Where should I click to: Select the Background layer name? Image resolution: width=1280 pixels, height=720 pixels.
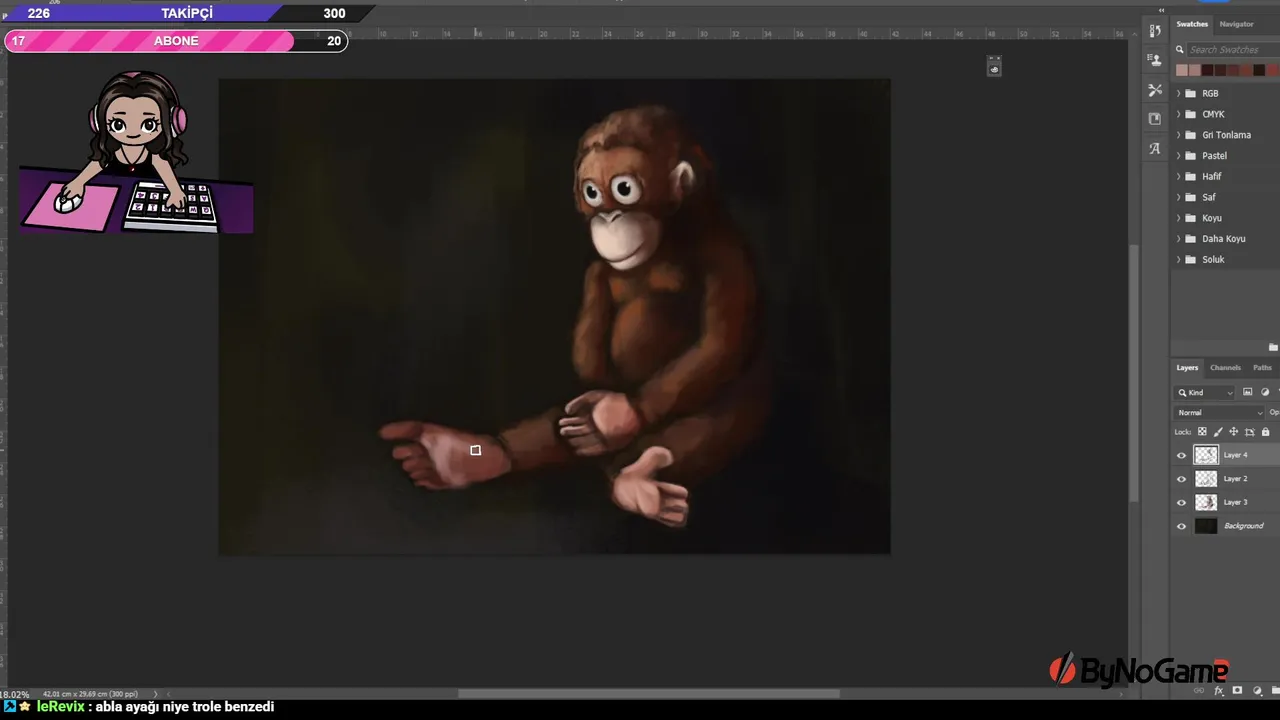pyautogui.click(x=1244, y=526)
